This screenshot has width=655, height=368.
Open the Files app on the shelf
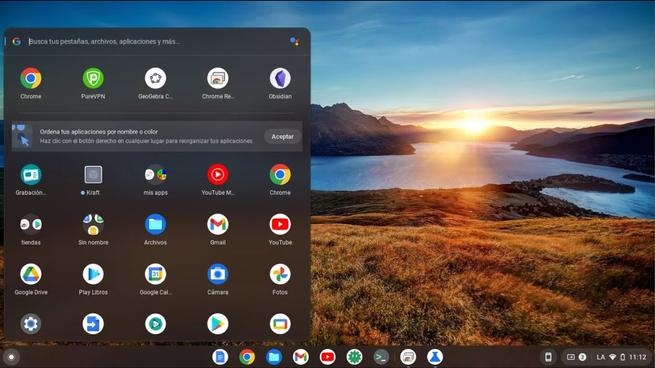click(x=274, y=357)
